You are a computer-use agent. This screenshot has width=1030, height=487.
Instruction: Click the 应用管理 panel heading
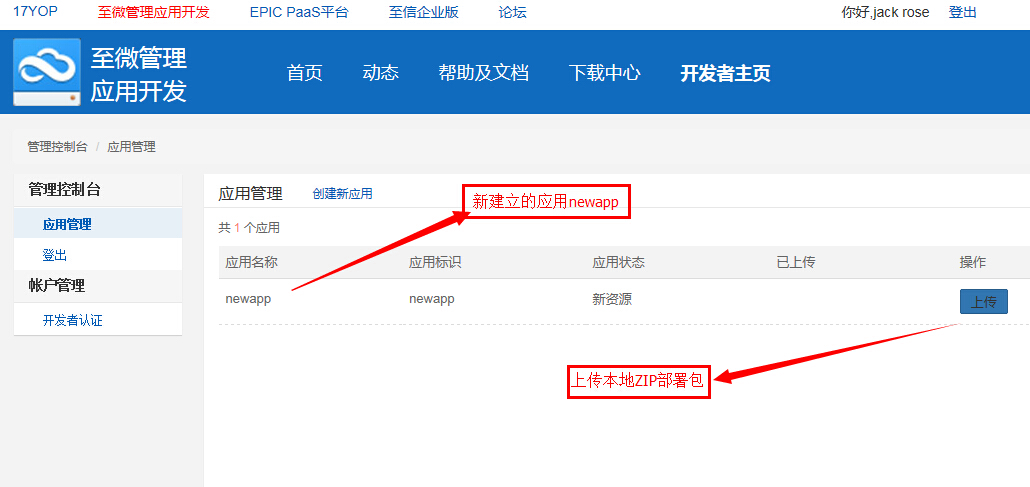[250, 193]
